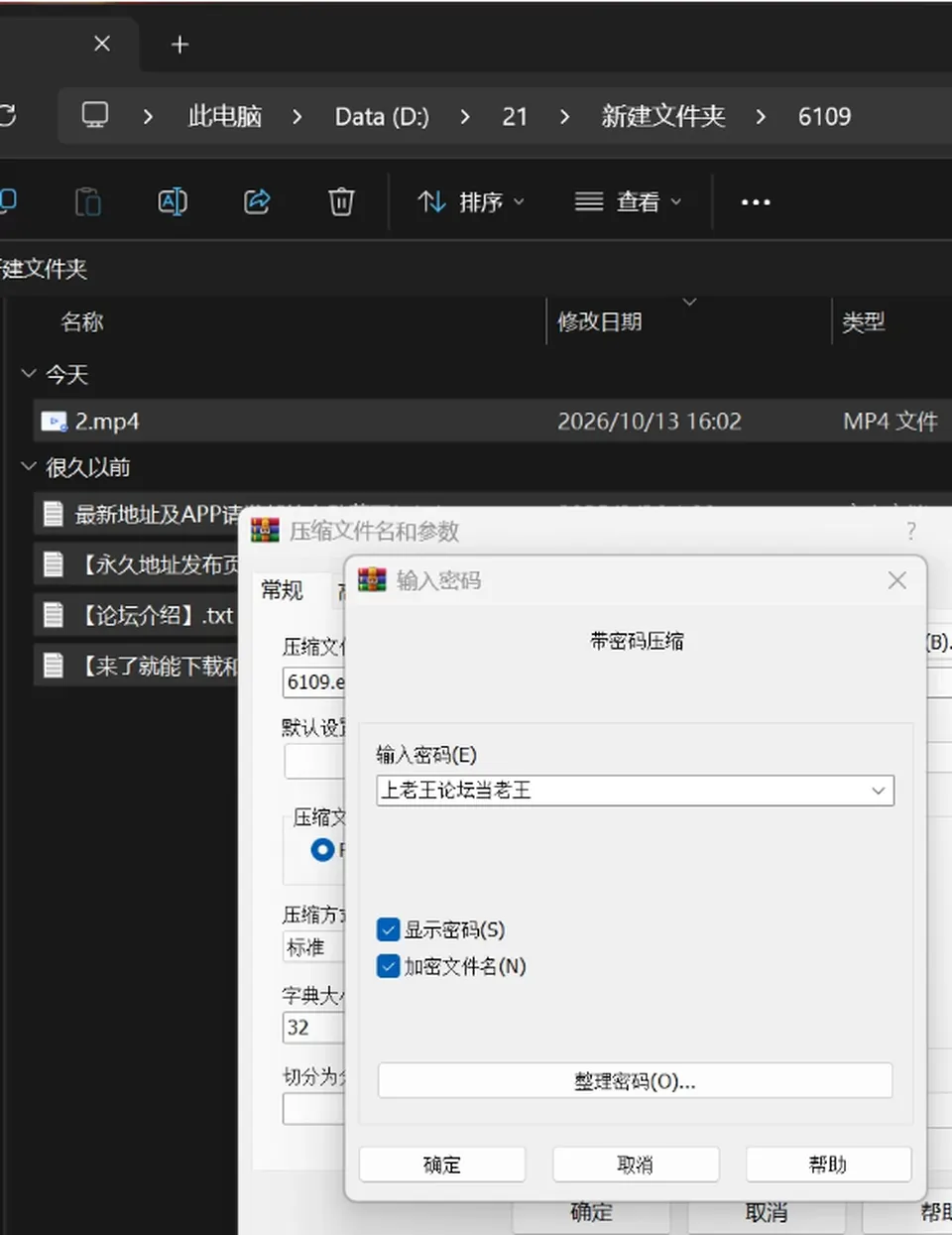Switch to the 常规 tab
Screen dimensions: 952x1235
point(282,590)
